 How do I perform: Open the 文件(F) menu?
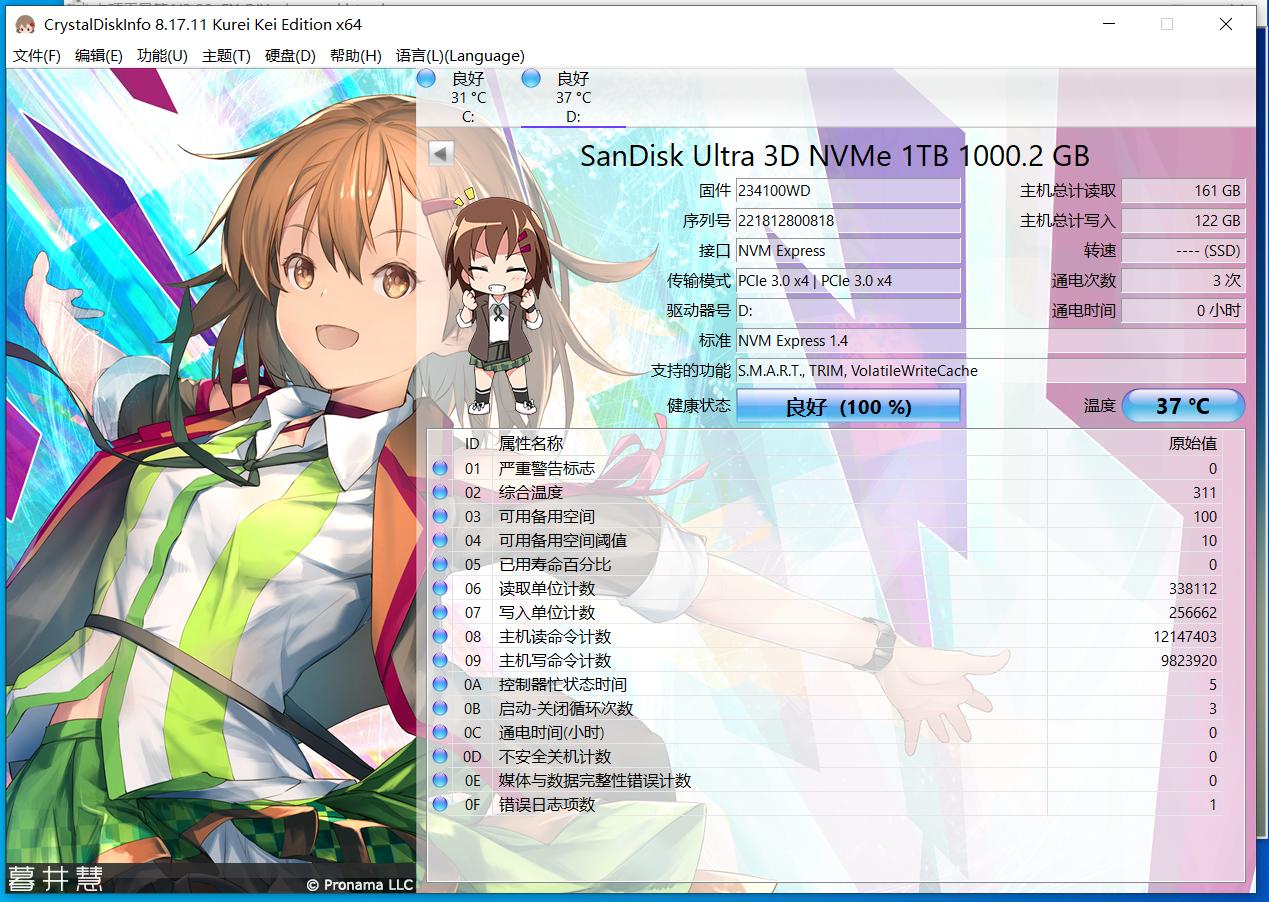point(37,56)
